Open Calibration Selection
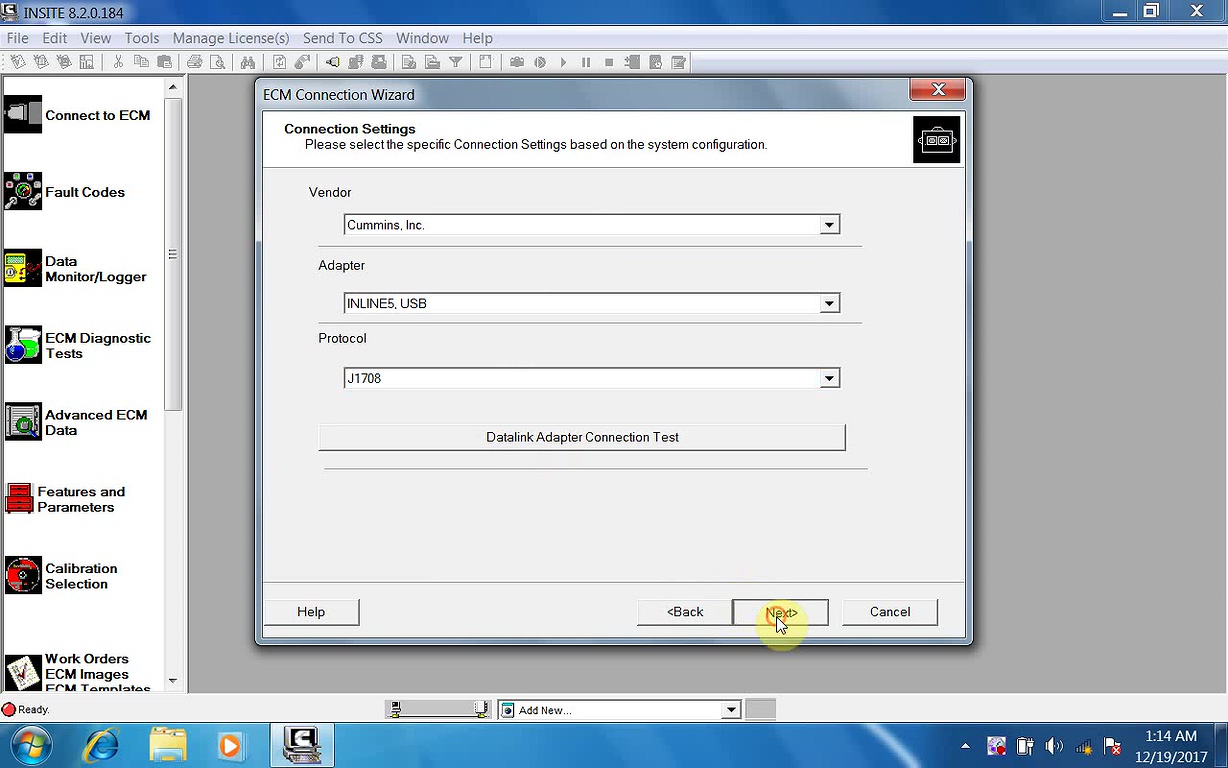 [x=62, y=576]
